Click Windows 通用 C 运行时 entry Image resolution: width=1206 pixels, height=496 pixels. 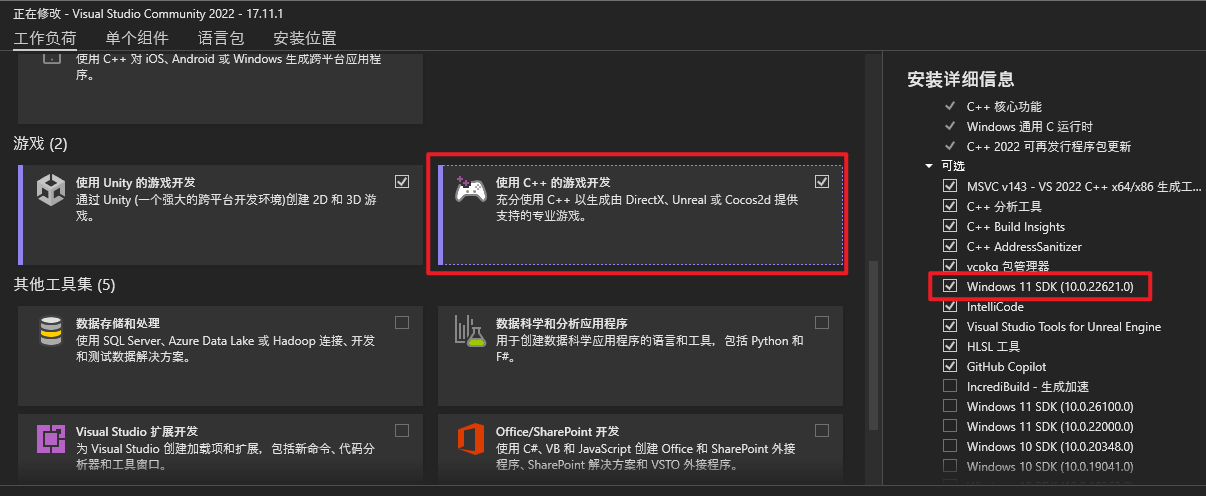(1030, 127)
